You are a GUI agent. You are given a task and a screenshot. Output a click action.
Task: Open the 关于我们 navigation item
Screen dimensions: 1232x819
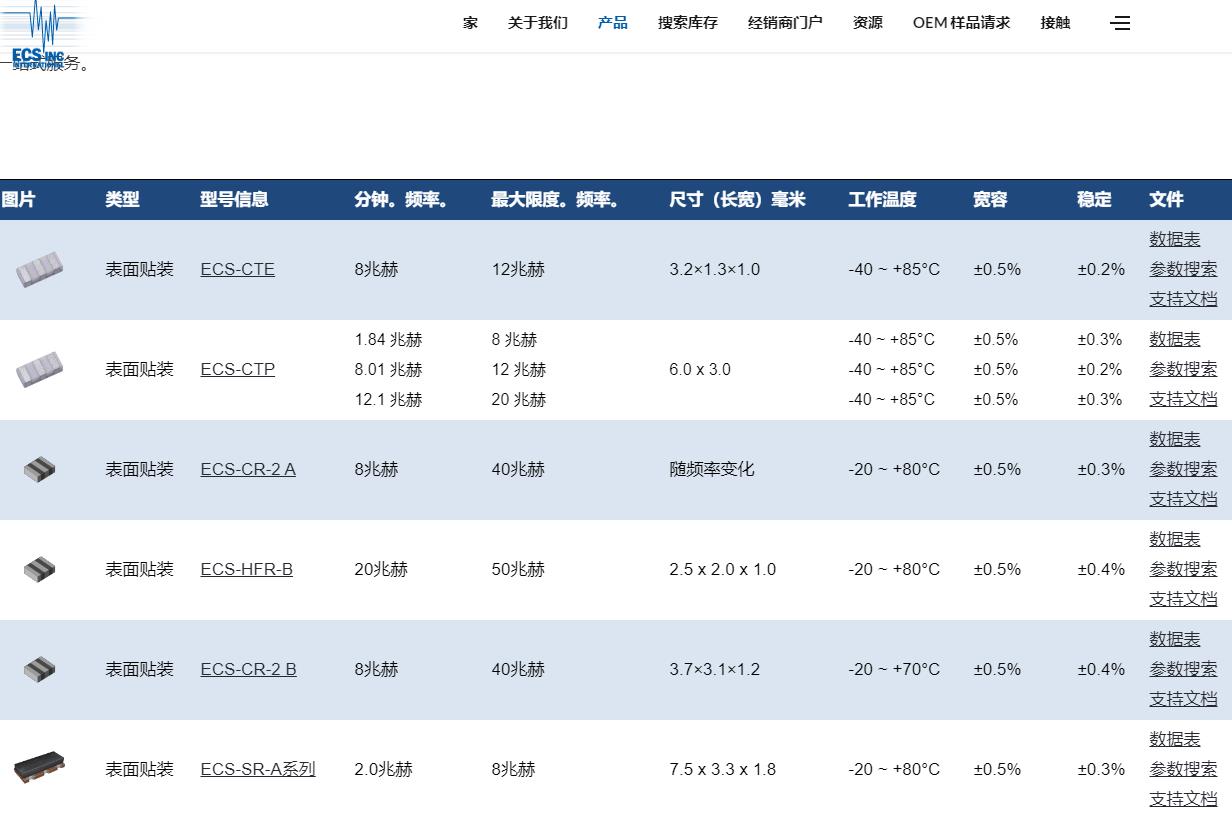(x=537, y=23)
